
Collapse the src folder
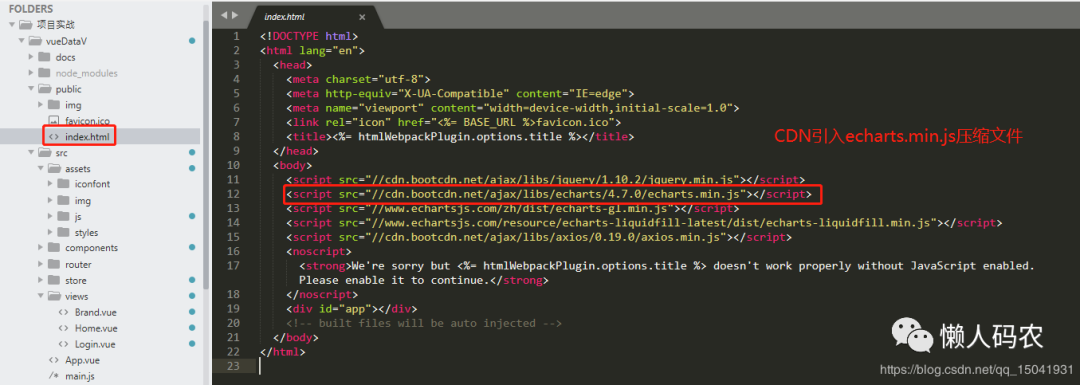pyautogui.click(x=31, y=152)
